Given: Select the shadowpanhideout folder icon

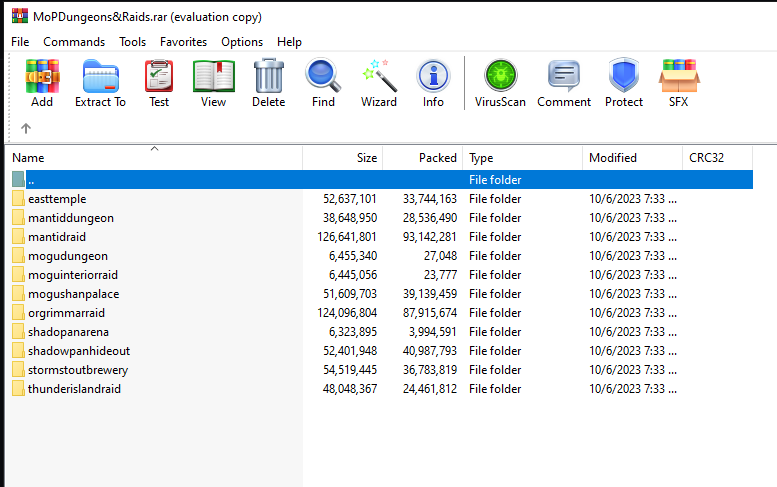Looking at the screenshot, I should [18, 351].
